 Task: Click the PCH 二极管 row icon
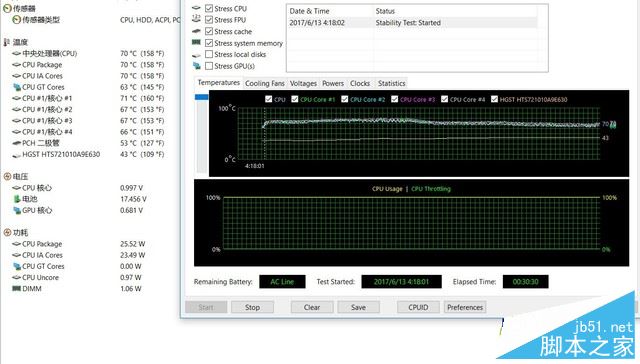(x=17, y=143)
